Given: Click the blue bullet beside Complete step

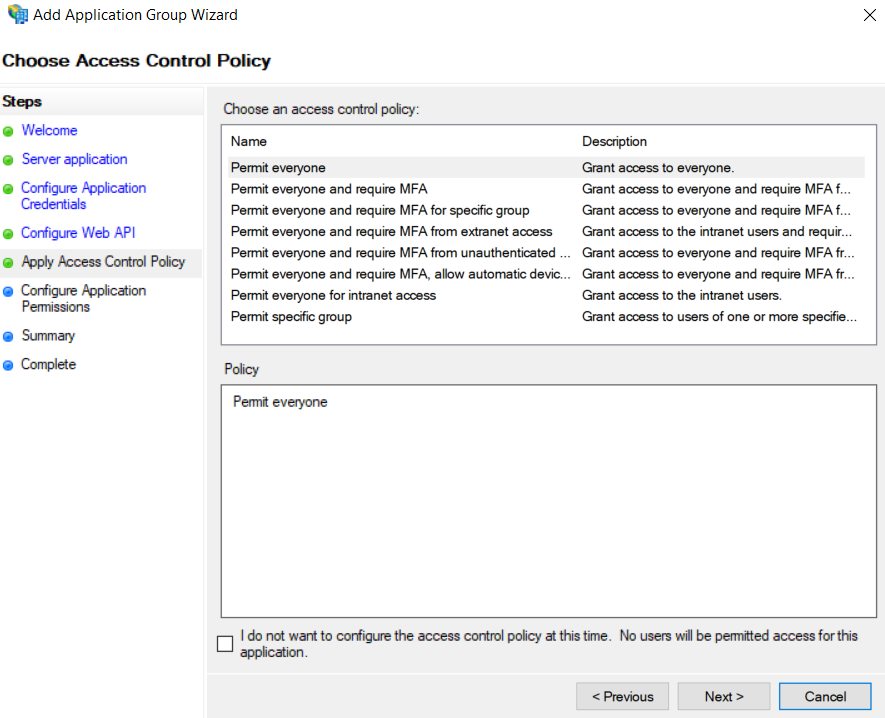Looking at the screenshot, I should 8,365.
